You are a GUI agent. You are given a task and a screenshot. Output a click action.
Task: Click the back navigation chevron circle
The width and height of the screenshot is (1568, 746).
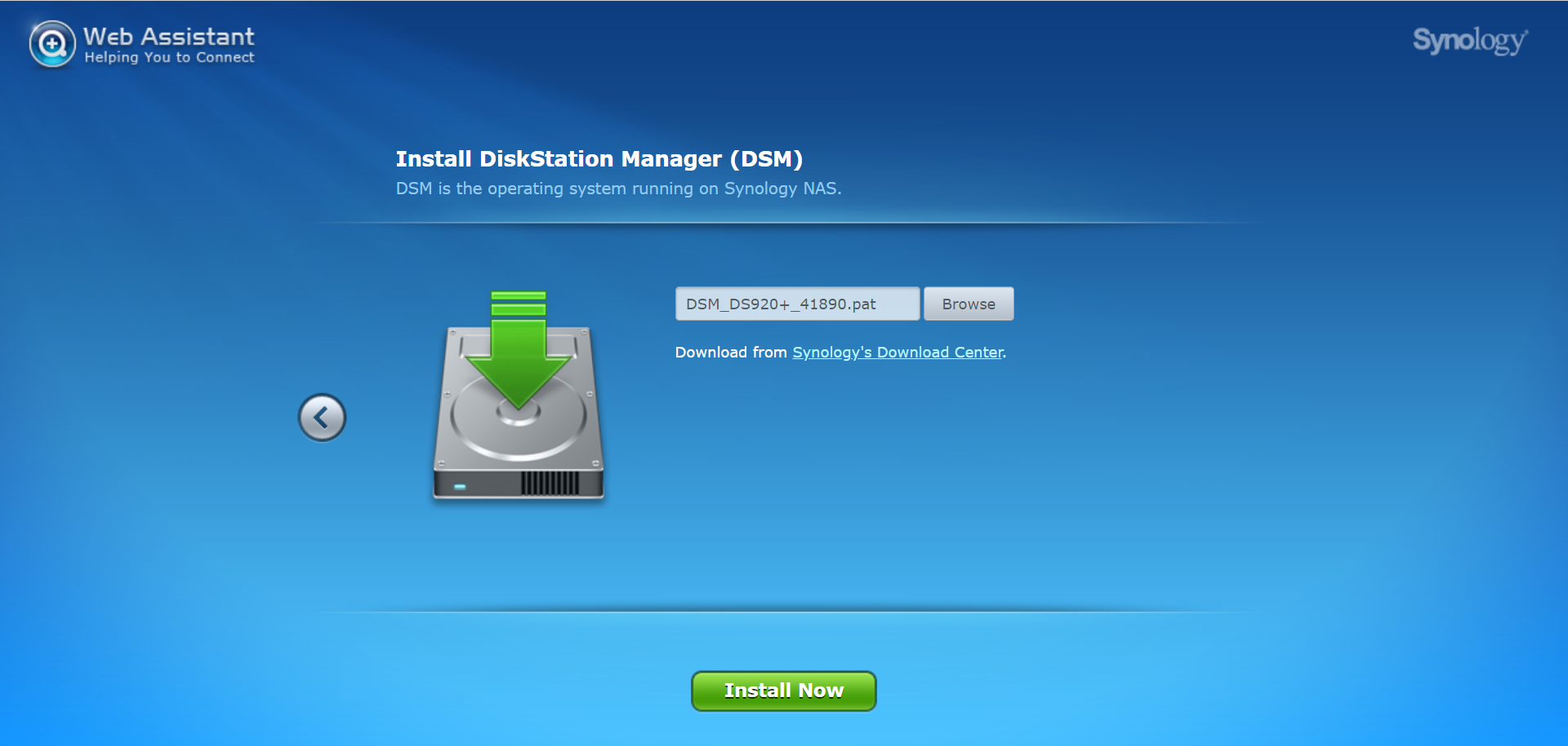point(322,417)
